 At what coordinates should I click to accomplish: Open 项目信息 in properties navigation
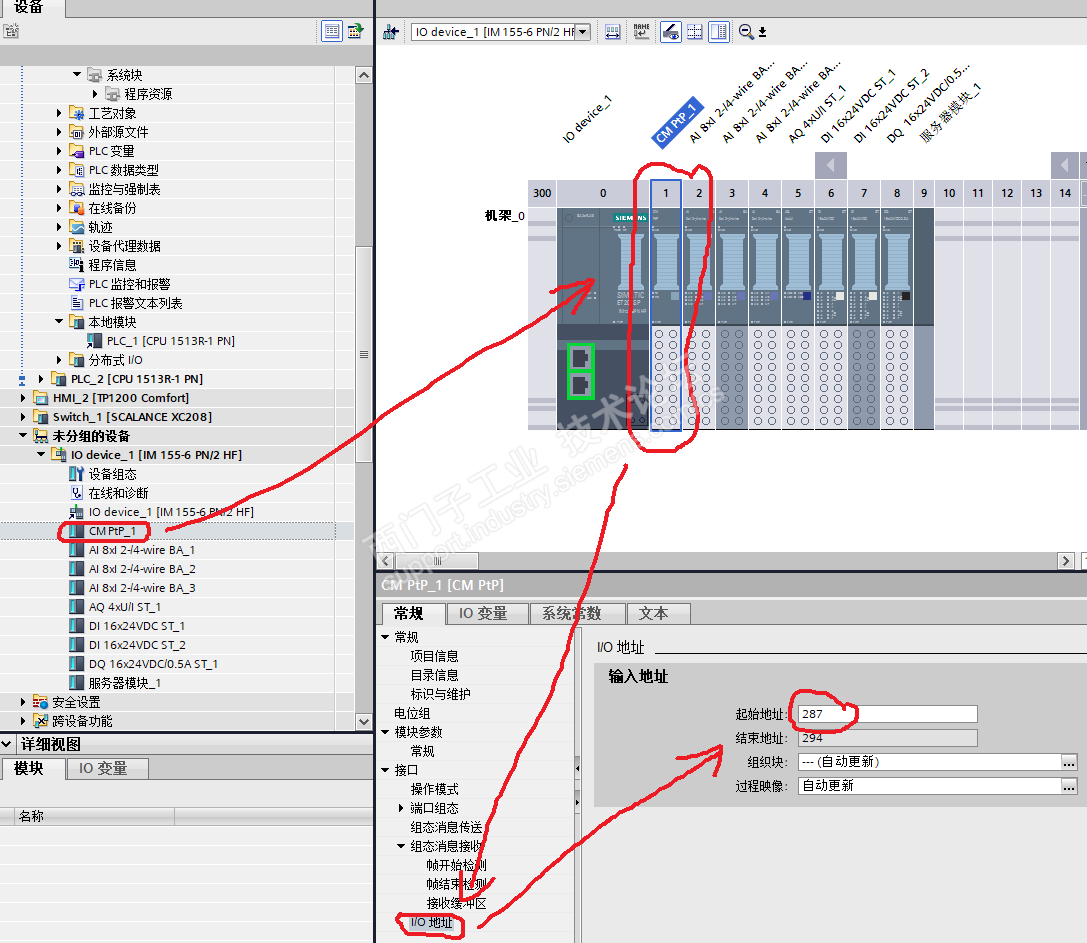434,657
